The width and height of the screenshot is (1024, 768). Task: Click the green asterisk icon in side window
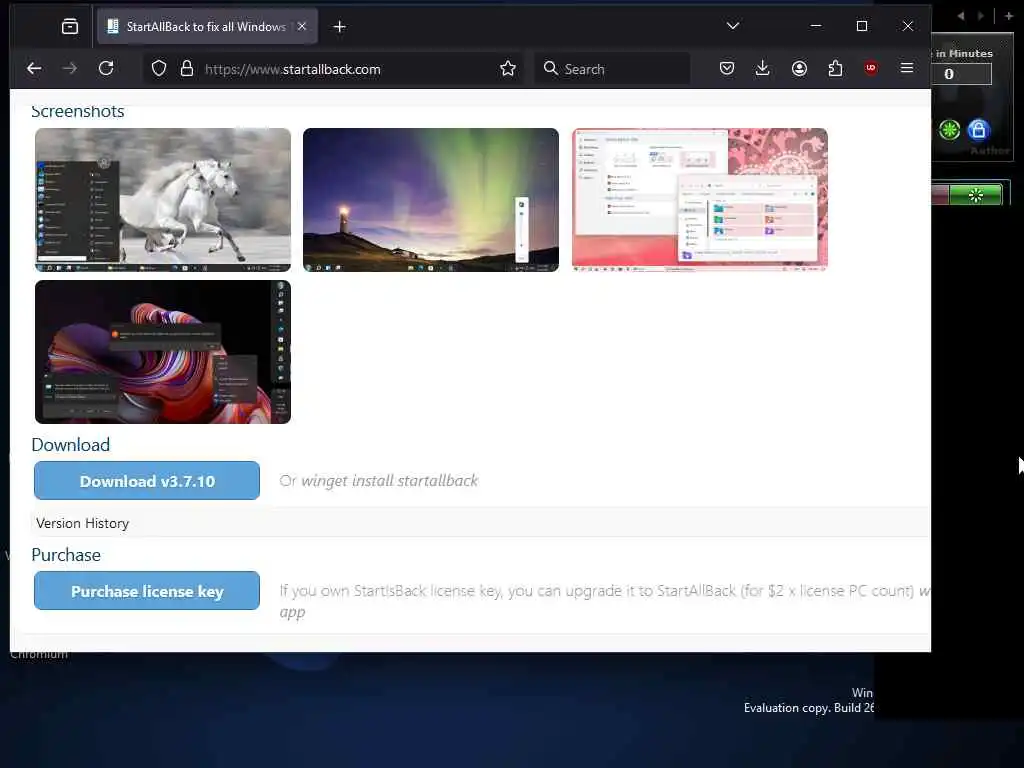pos(949,130)
